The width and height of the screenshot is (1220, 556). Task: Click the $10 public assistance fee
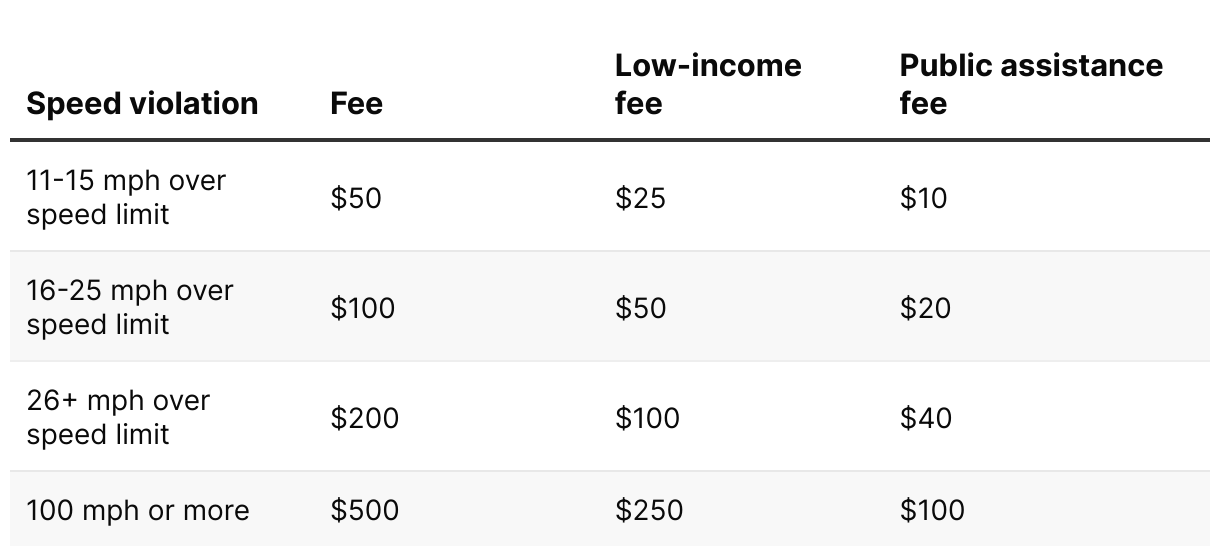pyautogui.click(x=923, y=198)
